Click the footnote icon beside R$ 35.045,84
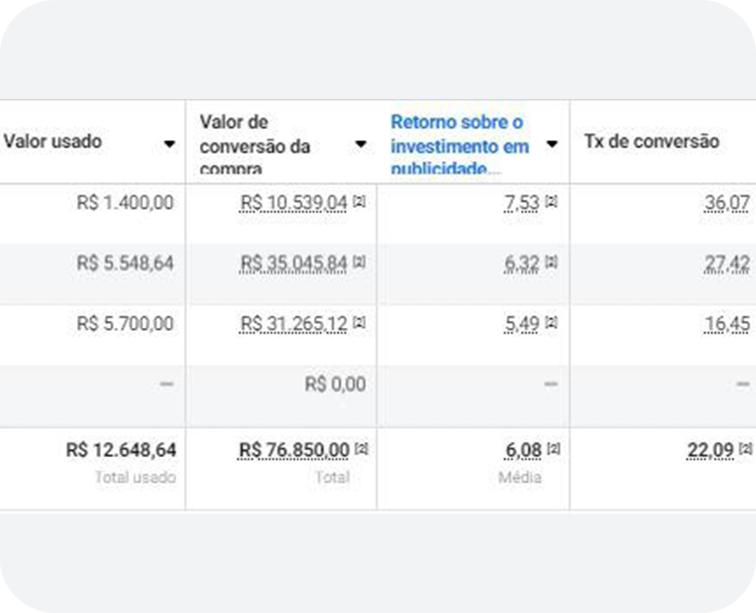 (359, 263)
